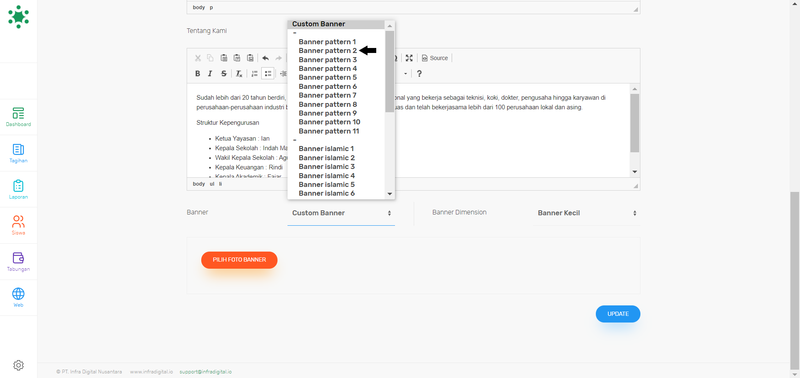Click the green star logo
Screen dimensions: 800x378
18,17
